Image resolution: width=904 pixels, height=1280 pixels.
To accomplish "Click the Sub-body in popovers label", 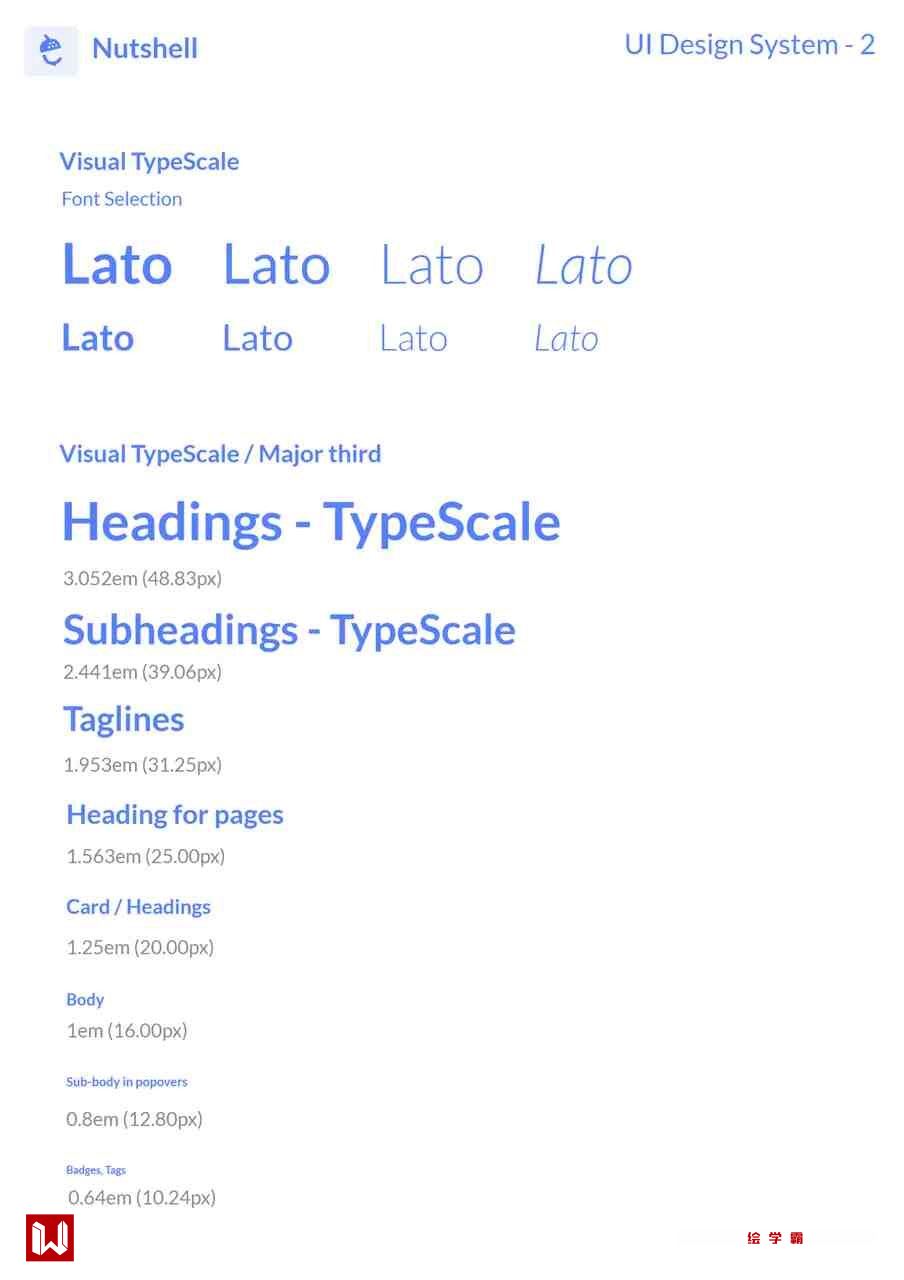I will 127,1082.
